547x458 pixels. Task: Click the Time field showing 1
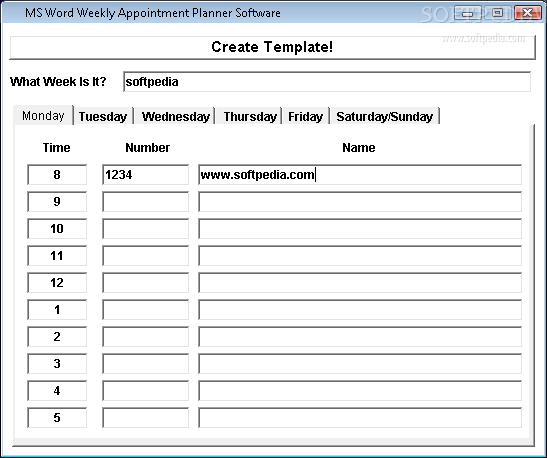click(x=57, y=309)
